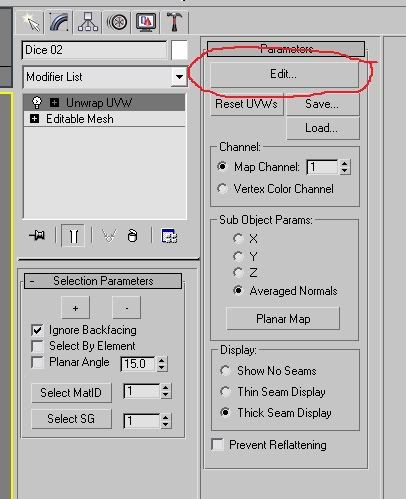Click the Edit... button
The width and height of the screenshot is (406, 499).
284,74
